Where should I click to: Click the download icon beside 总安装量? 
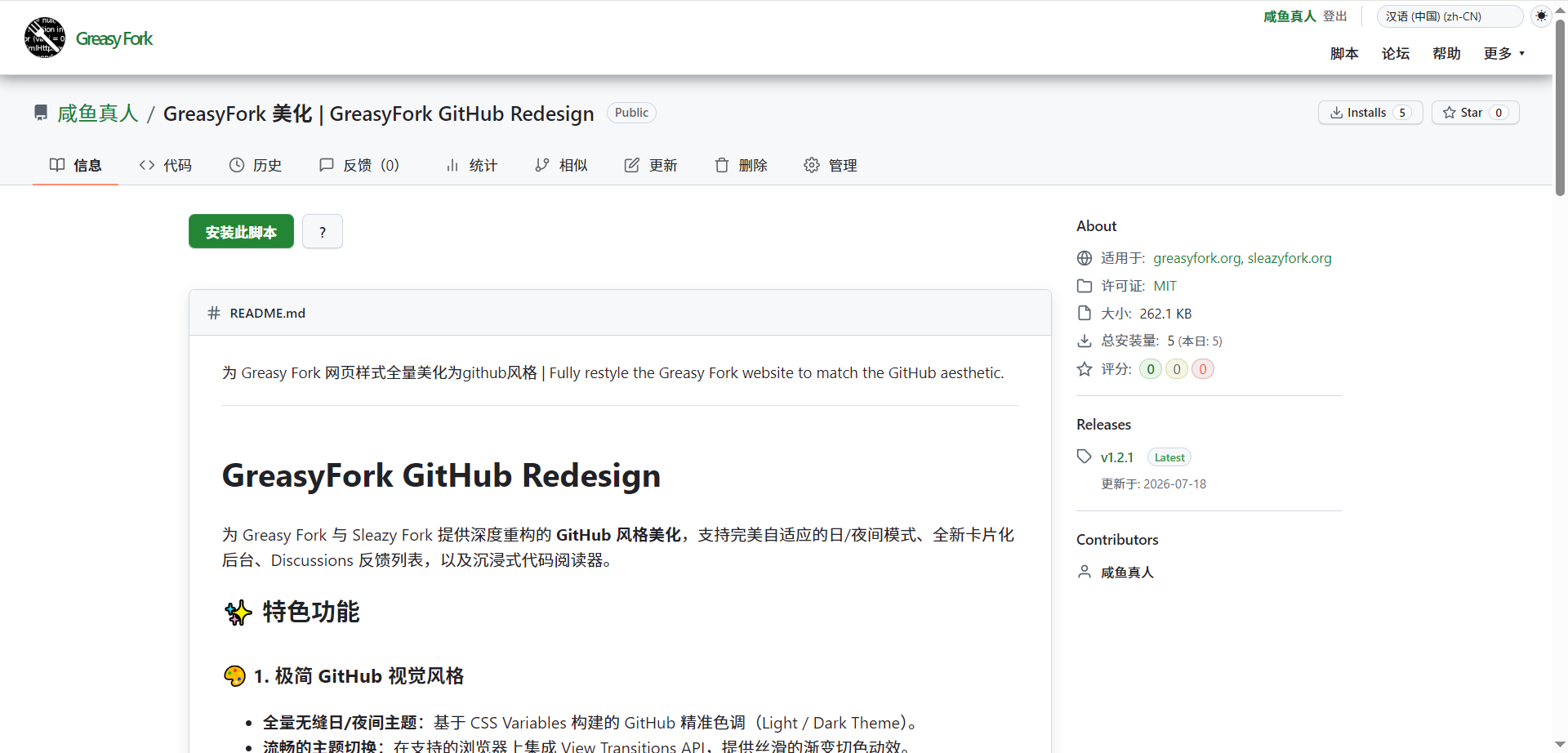(1085, 341)
